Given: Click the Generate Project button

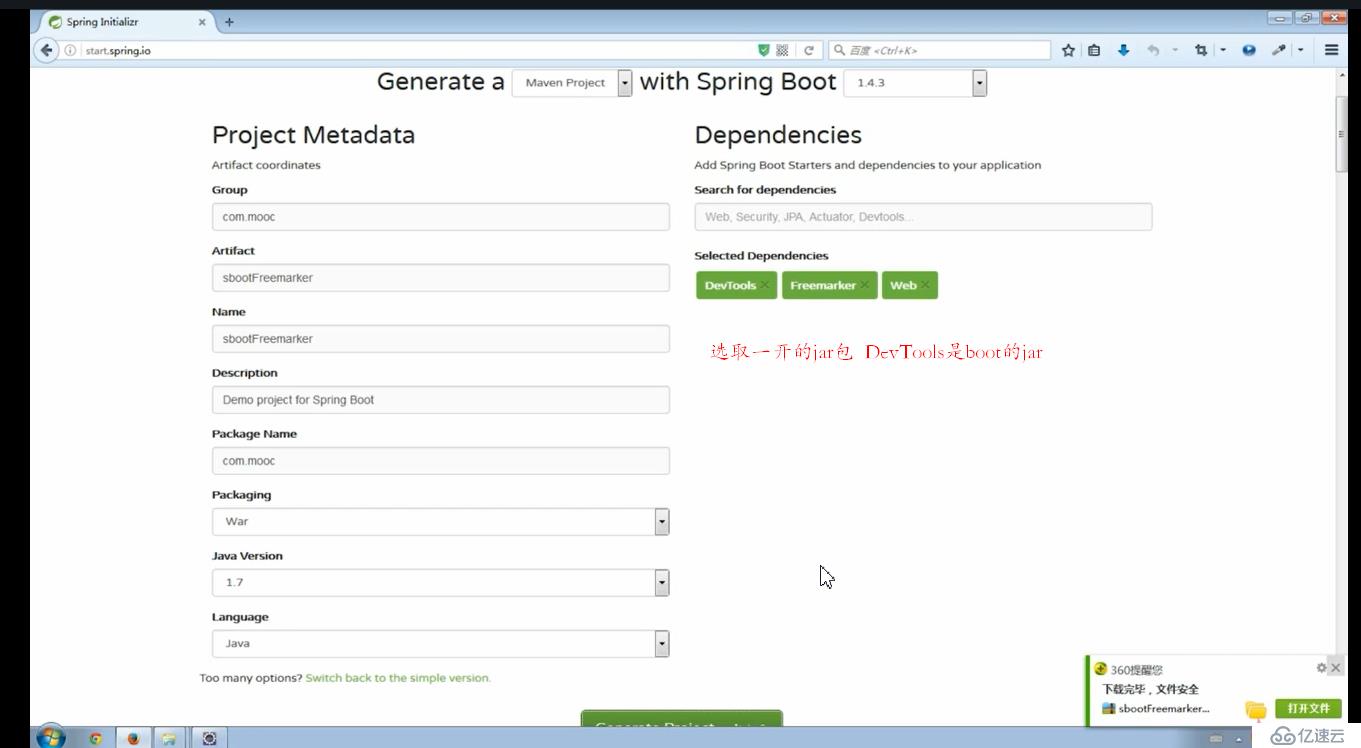Looking at the screenshot, I should (x=682, y=719).
